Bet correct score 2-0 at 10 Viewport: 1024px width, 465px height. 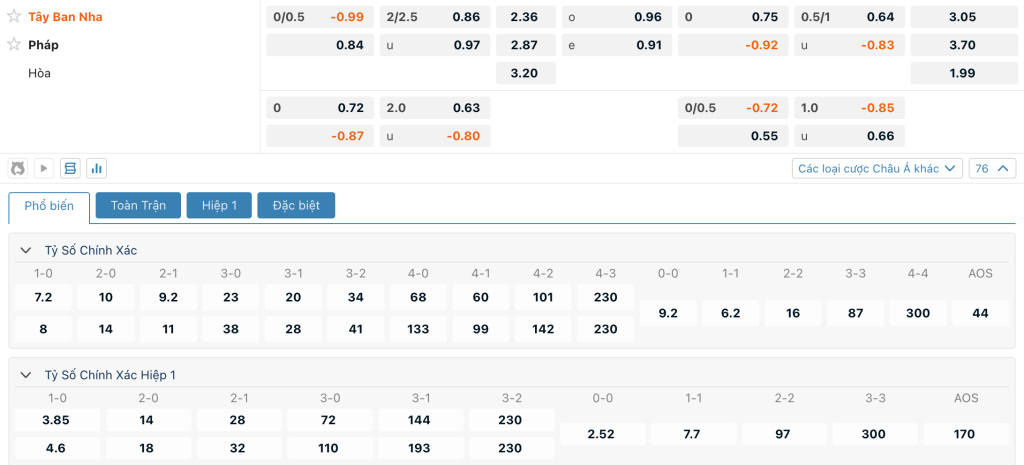coord(106,297)
